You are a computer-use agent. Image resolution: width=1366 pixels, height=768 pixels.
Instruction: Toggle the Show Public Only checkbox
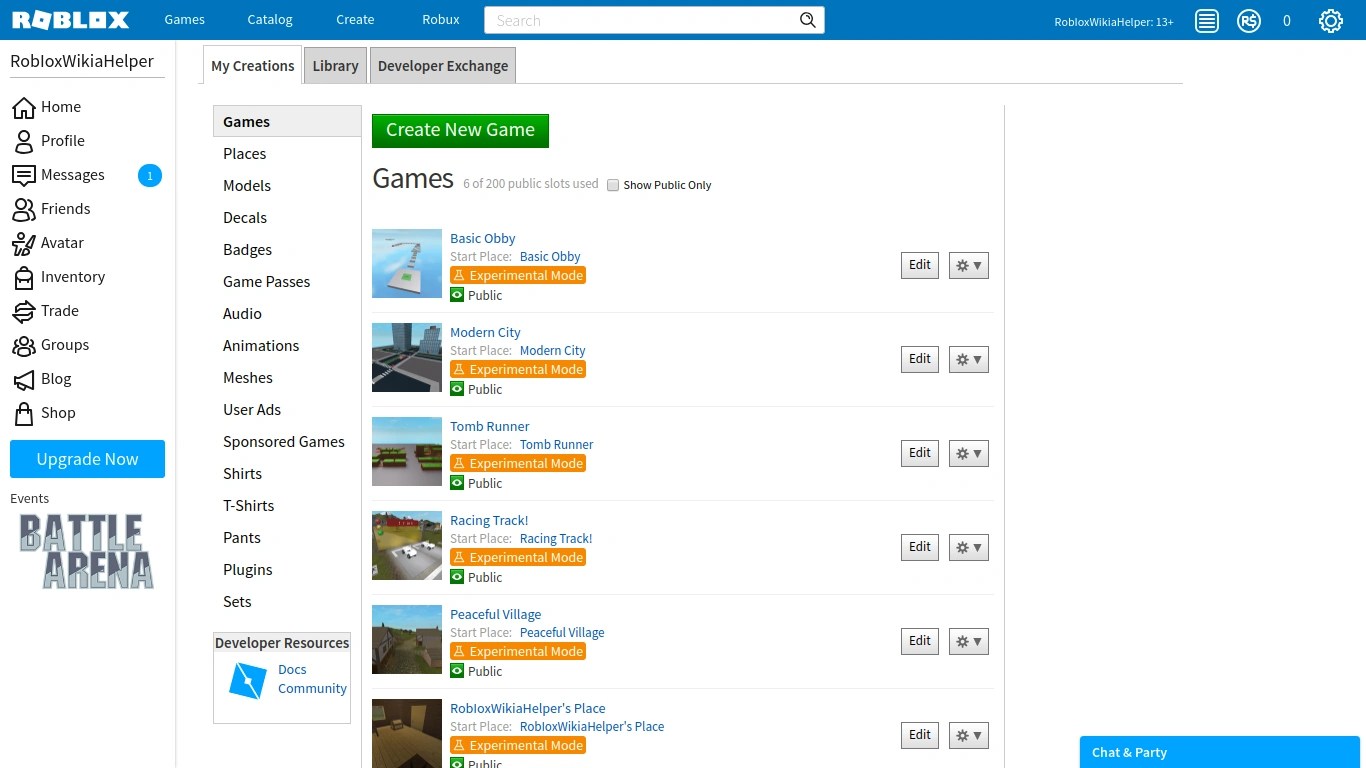click(x=613, y=185)
